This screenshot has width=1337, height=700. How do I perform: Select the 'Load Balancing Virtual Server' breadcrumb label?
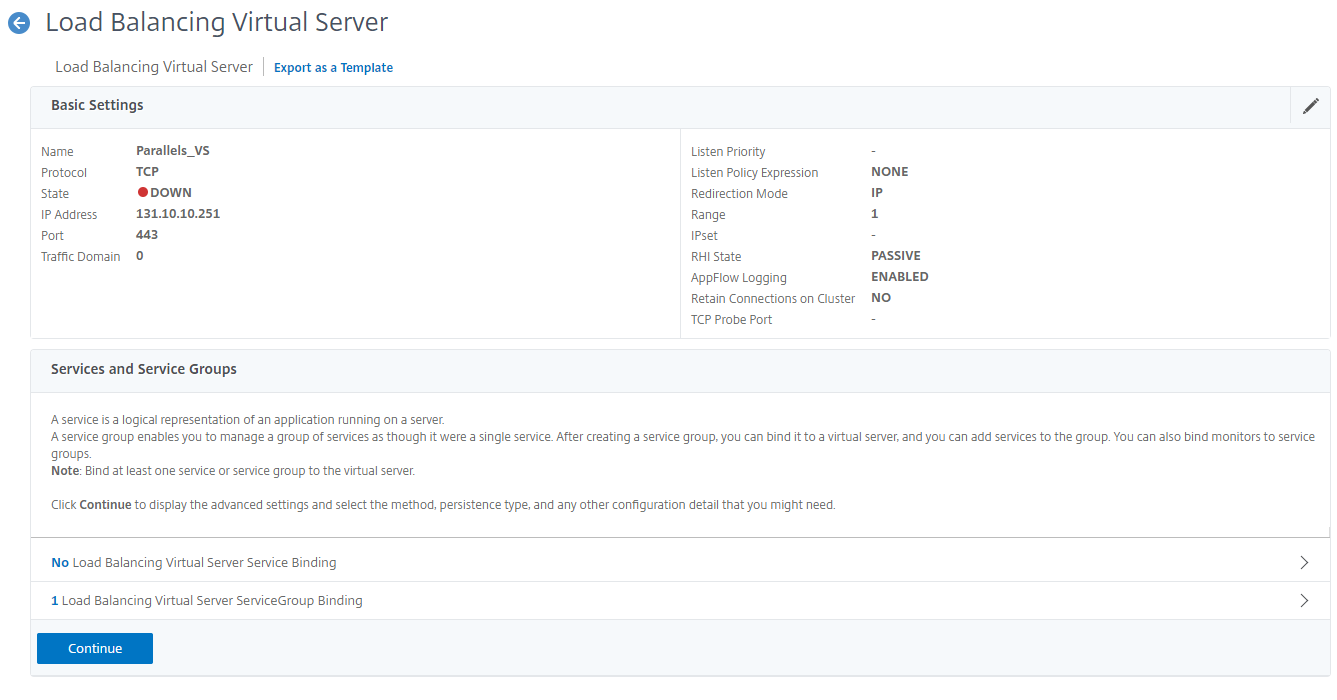click(154, 67)
